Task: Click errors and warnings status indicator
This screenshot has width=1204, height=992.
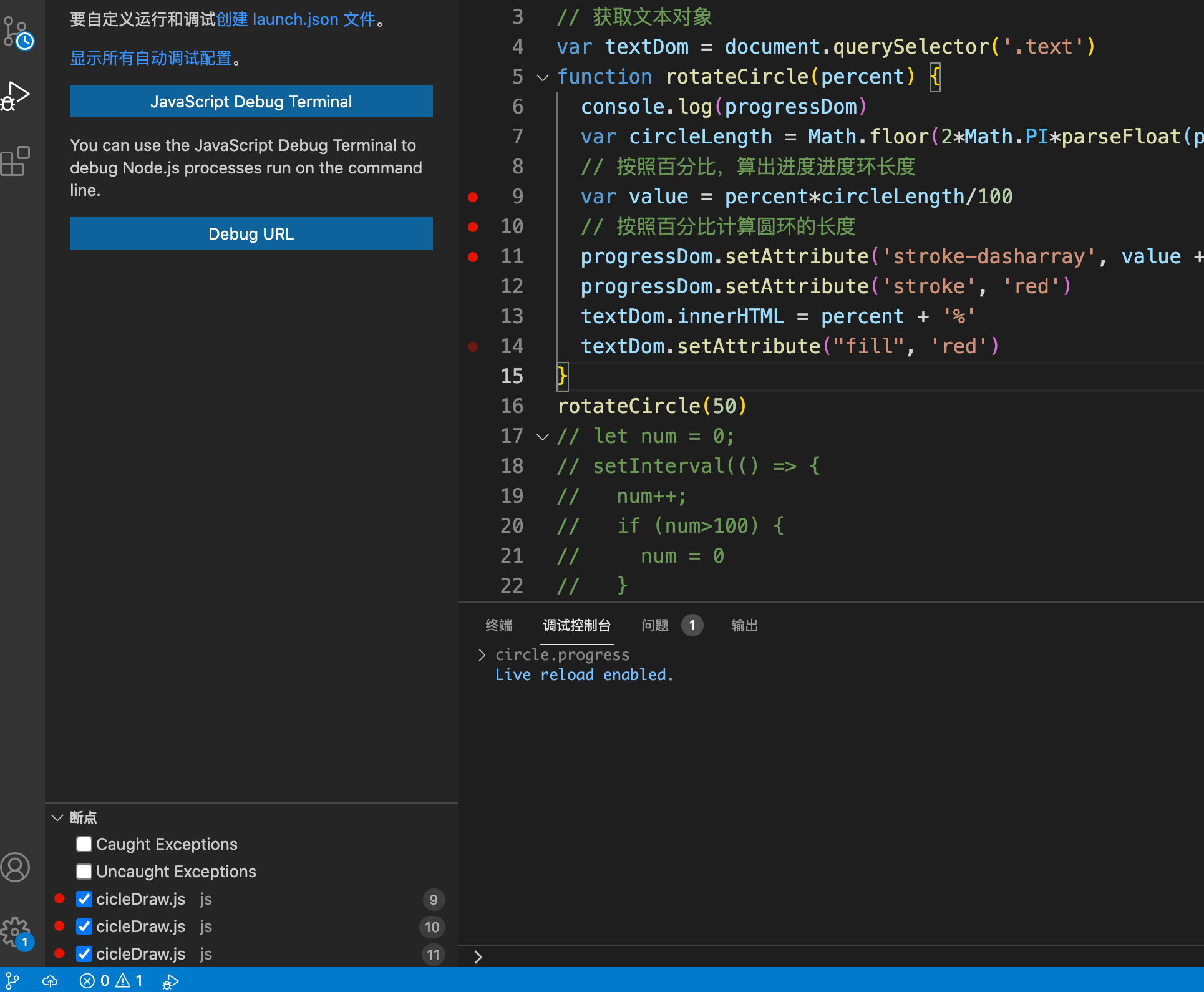Action: pyautogui.click(x=111, y=981)
